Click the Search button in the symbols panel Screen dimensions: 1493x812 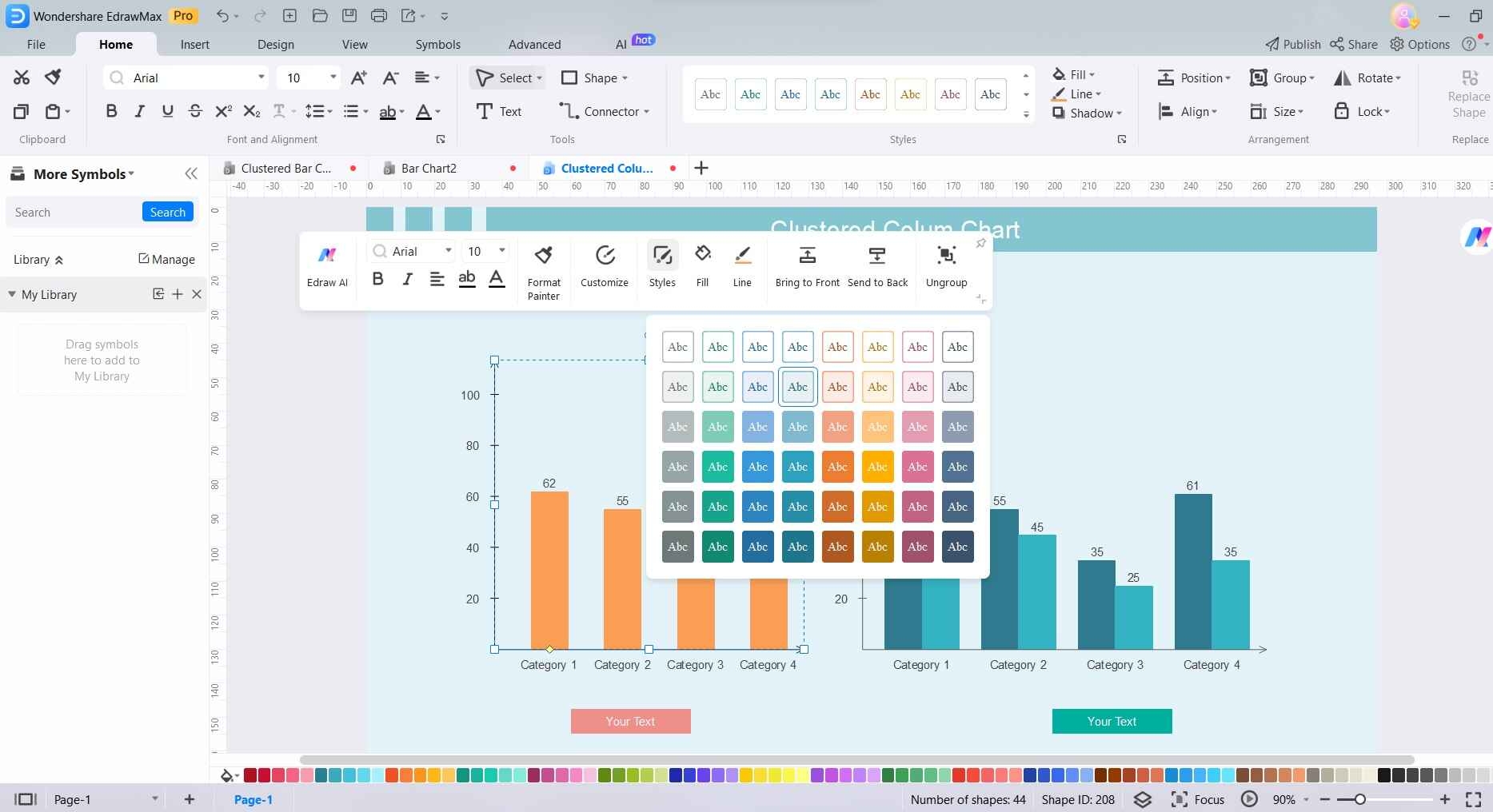tap(167, 212)
